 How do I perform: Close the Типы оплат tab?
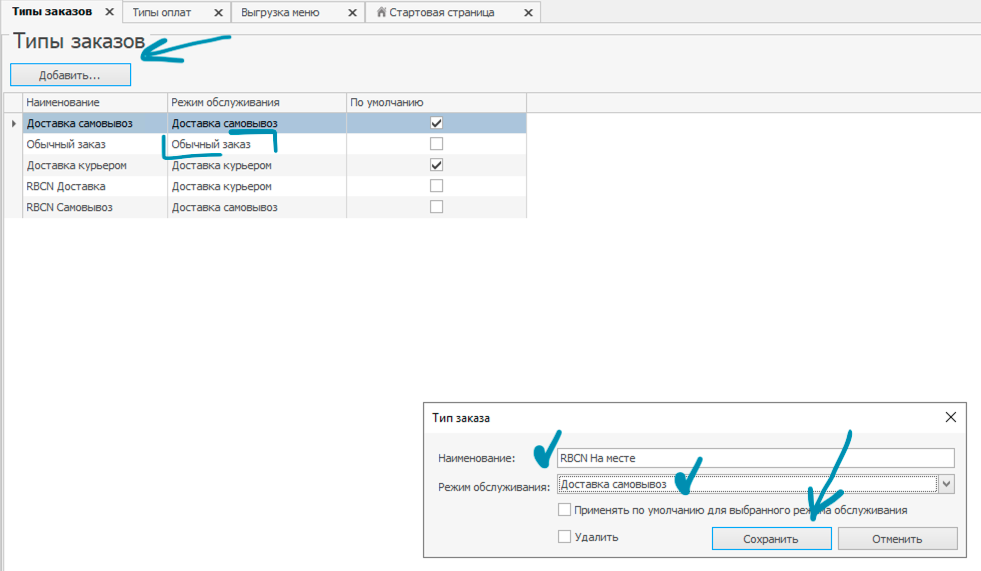(218, 13)
